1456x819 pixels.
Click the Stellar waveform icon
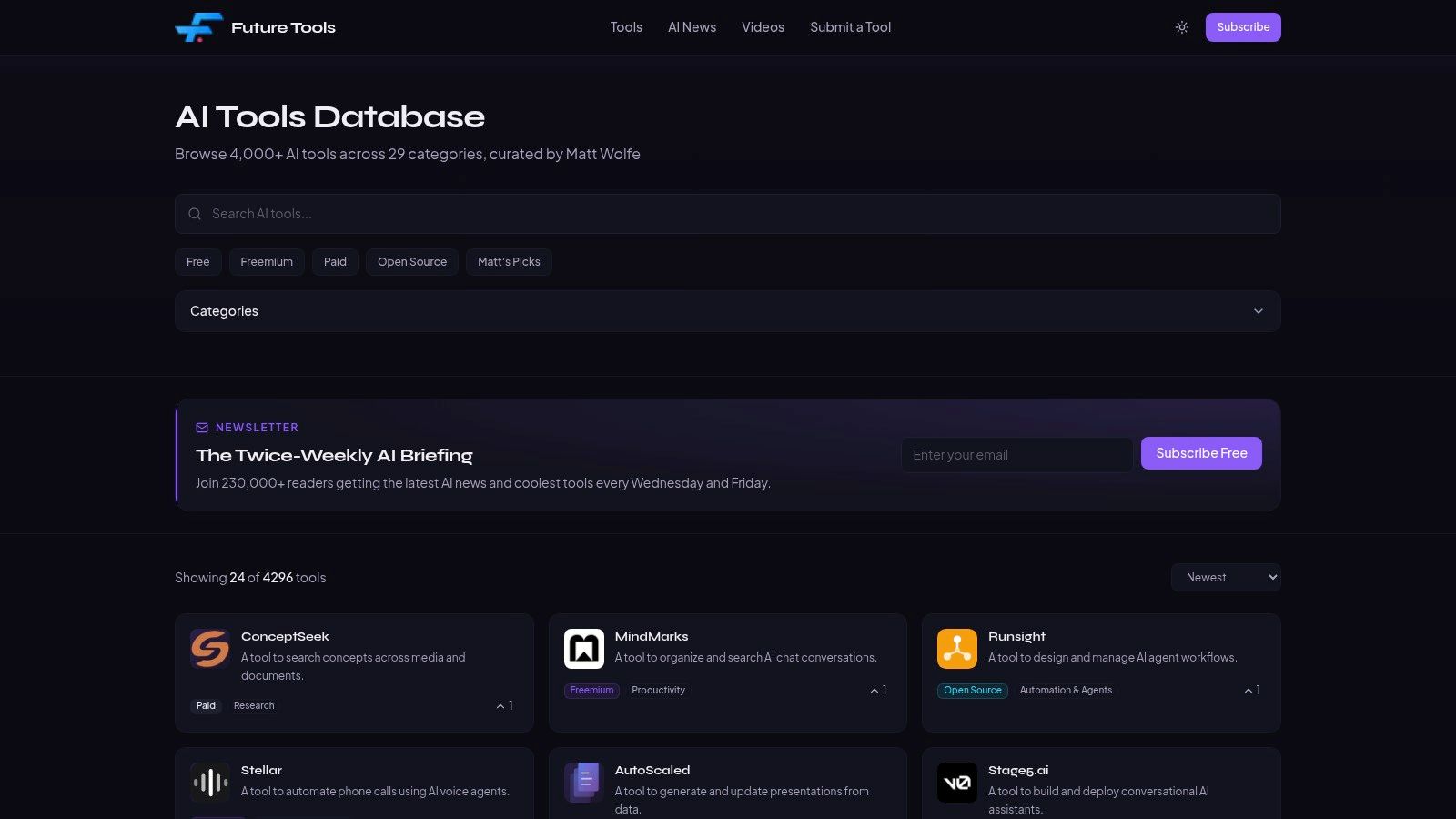[x=209, y=782]
